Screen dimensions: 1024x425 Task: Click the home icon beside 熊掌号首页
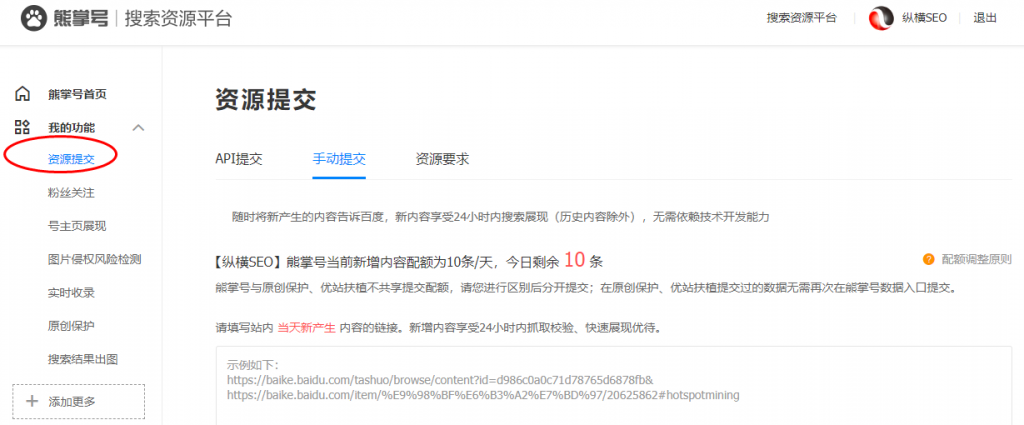(23, 94)
